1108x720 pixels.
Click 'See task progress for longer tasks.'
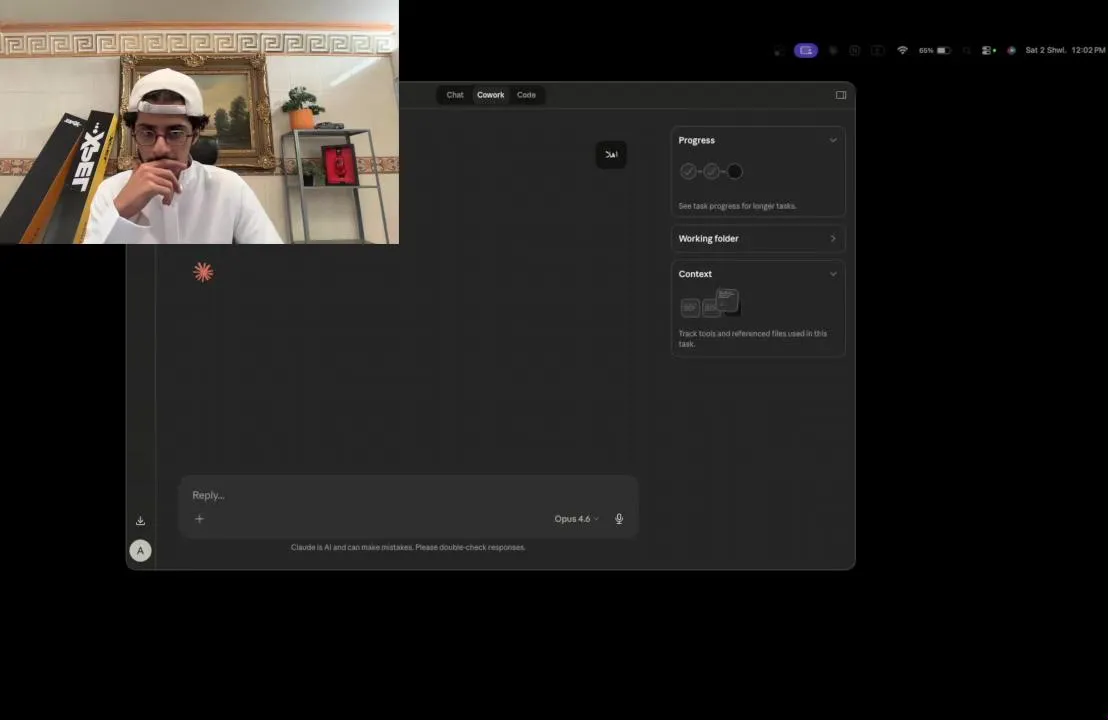(x=737, y=206)
